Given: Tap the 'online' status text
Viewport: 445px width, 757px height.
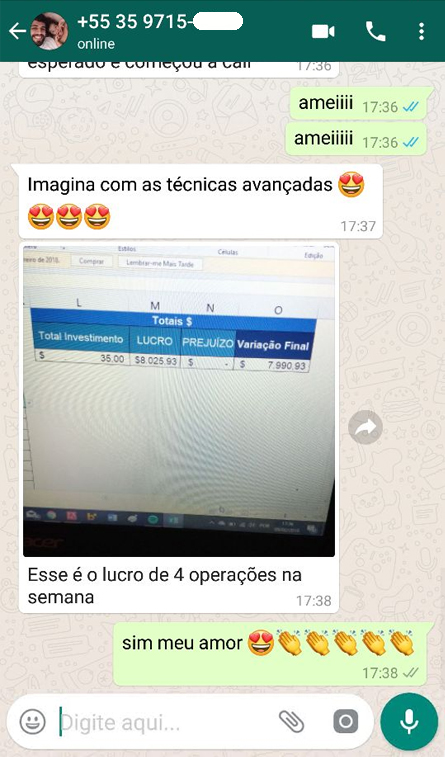Looking at the screenshot, I should click(96, 44).
